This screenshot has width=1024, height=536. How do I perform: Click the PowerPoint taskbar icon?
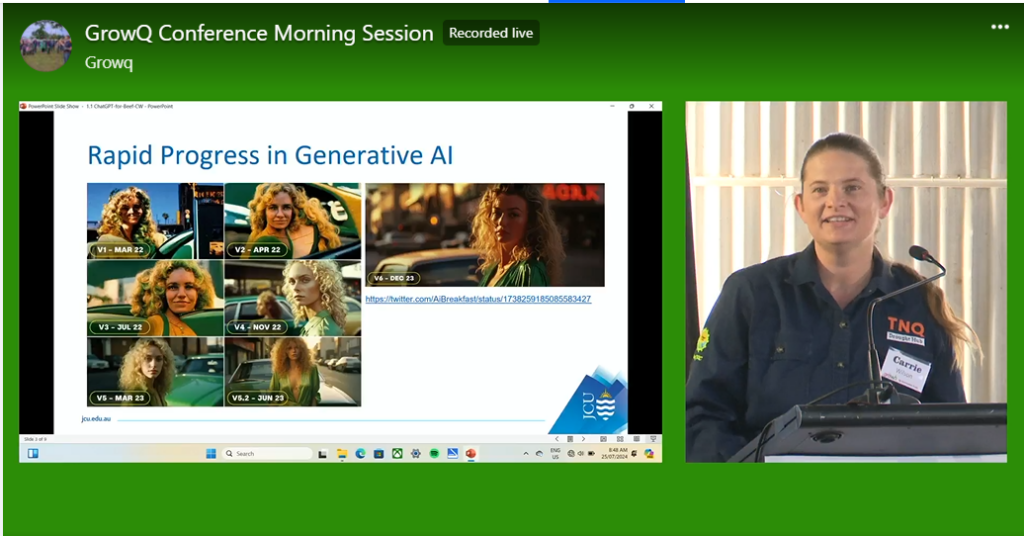click(470, 453)
